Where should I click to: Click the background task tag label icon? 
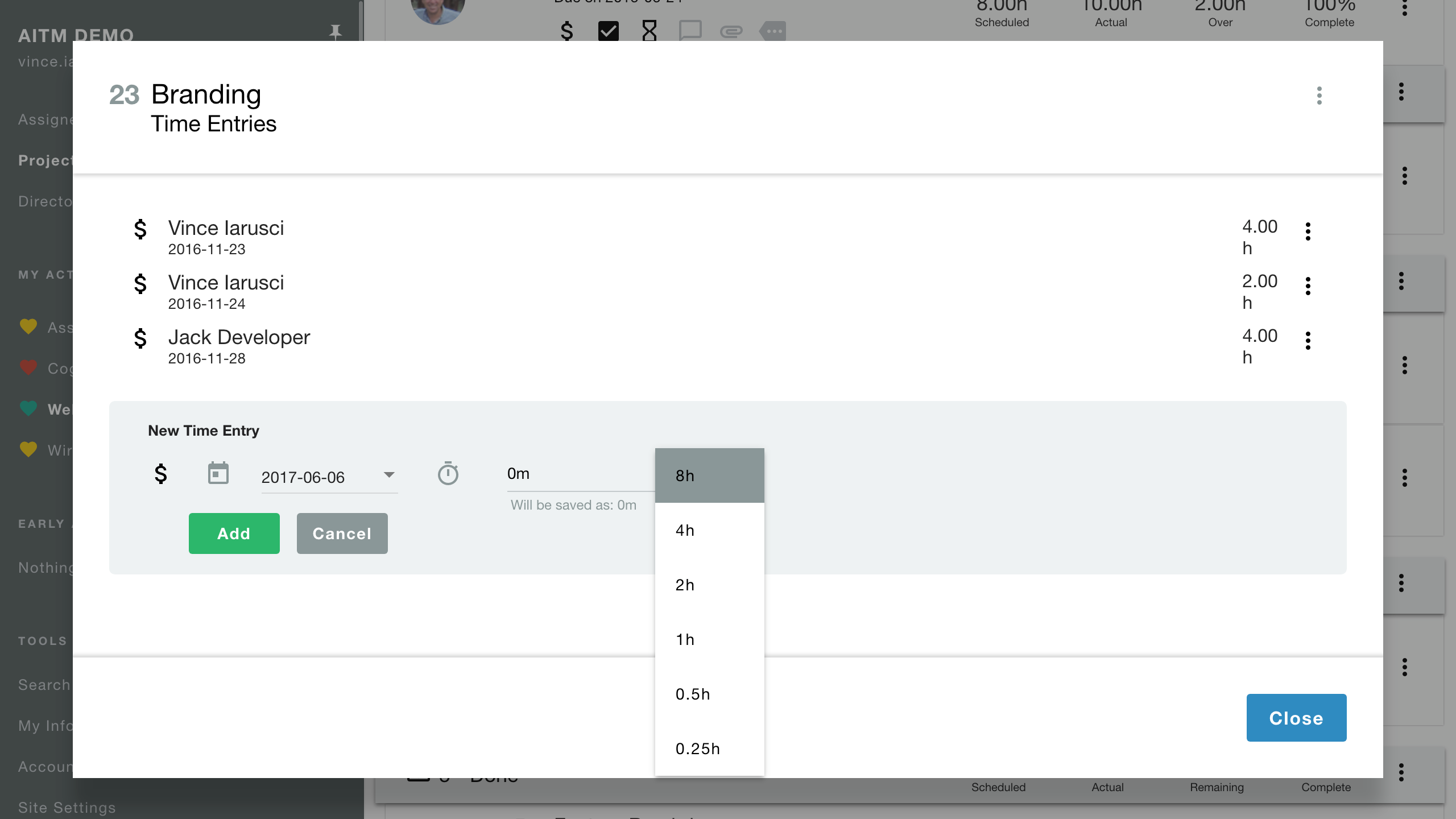tap(772, 31)
